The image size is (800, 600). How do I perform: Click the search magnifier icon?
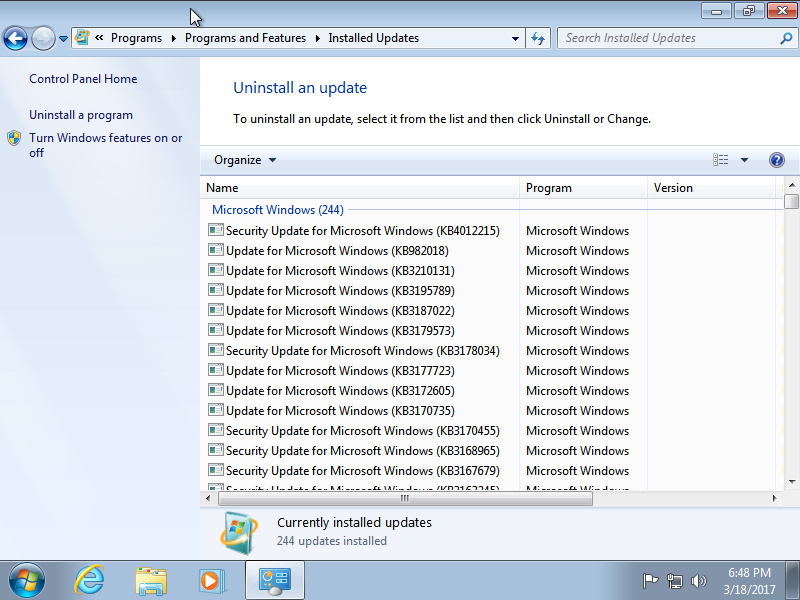click(786, 38)
